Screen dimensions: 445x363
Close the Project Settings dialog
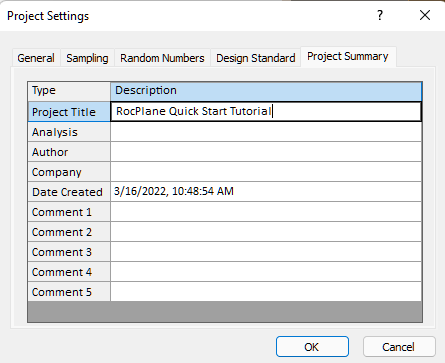pyautogui.click(x=425, y=15)
